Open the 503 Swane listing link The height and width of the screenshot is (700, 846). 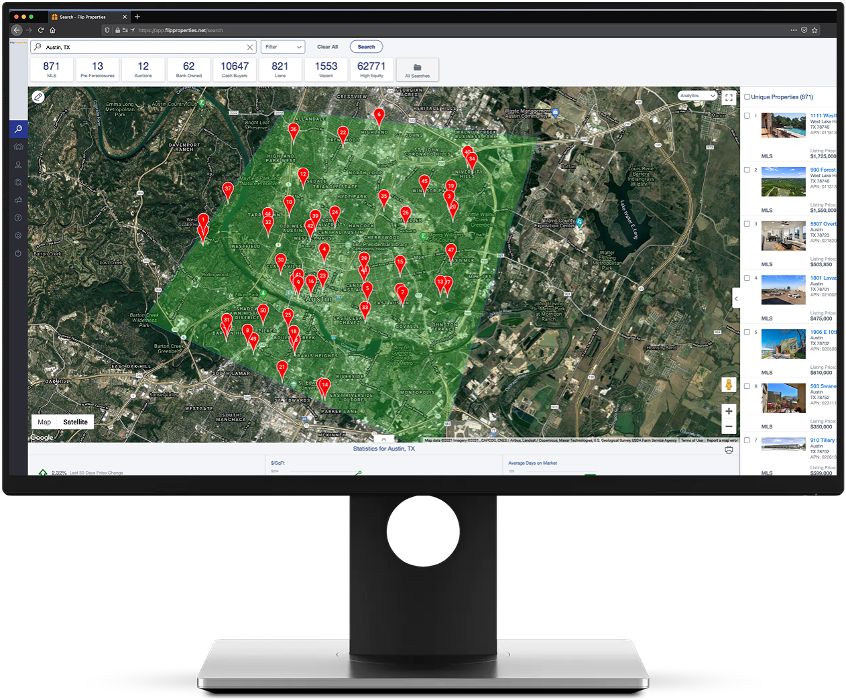pyautogui.click(x=823, y=386)
